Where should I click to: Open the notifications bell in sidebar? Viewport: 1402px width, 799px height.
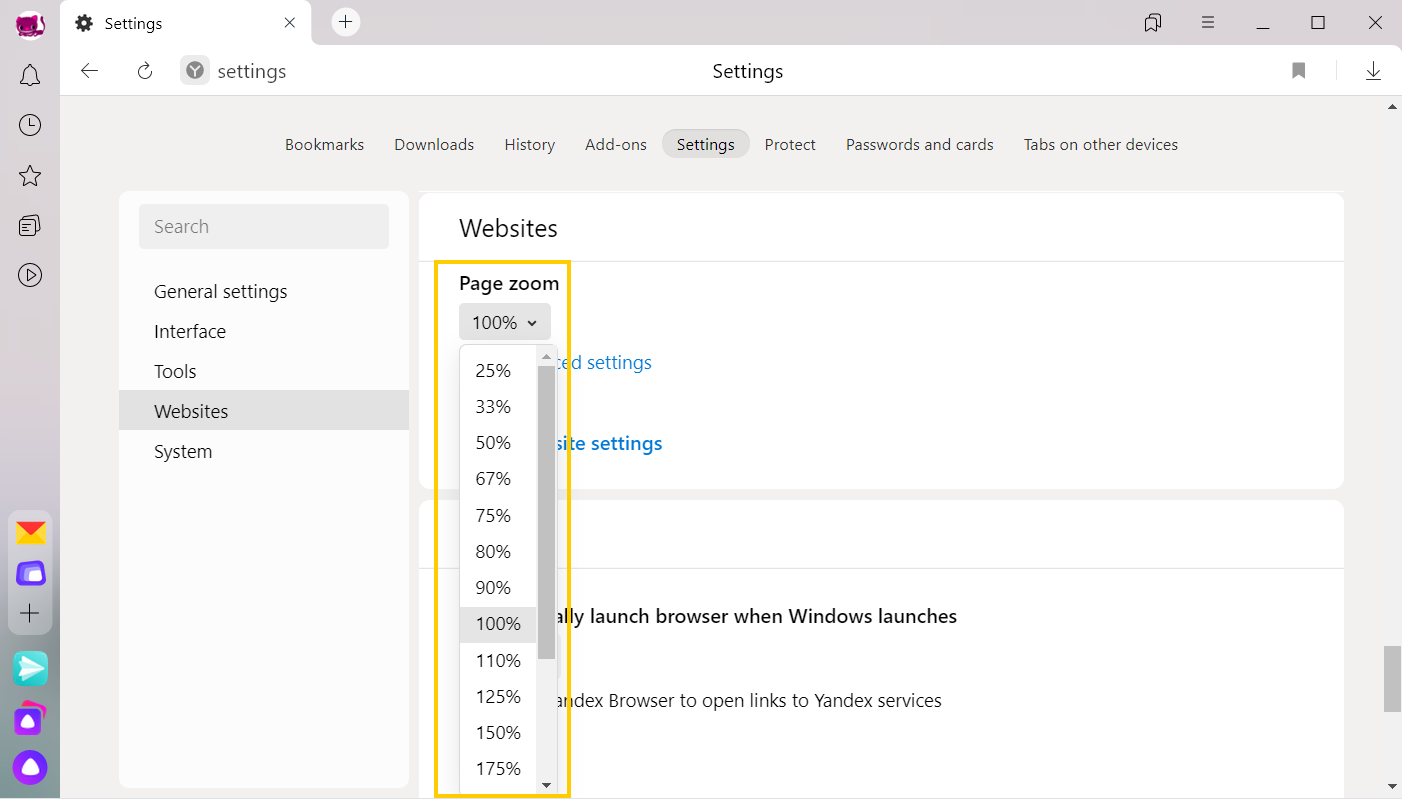point(30,75)
